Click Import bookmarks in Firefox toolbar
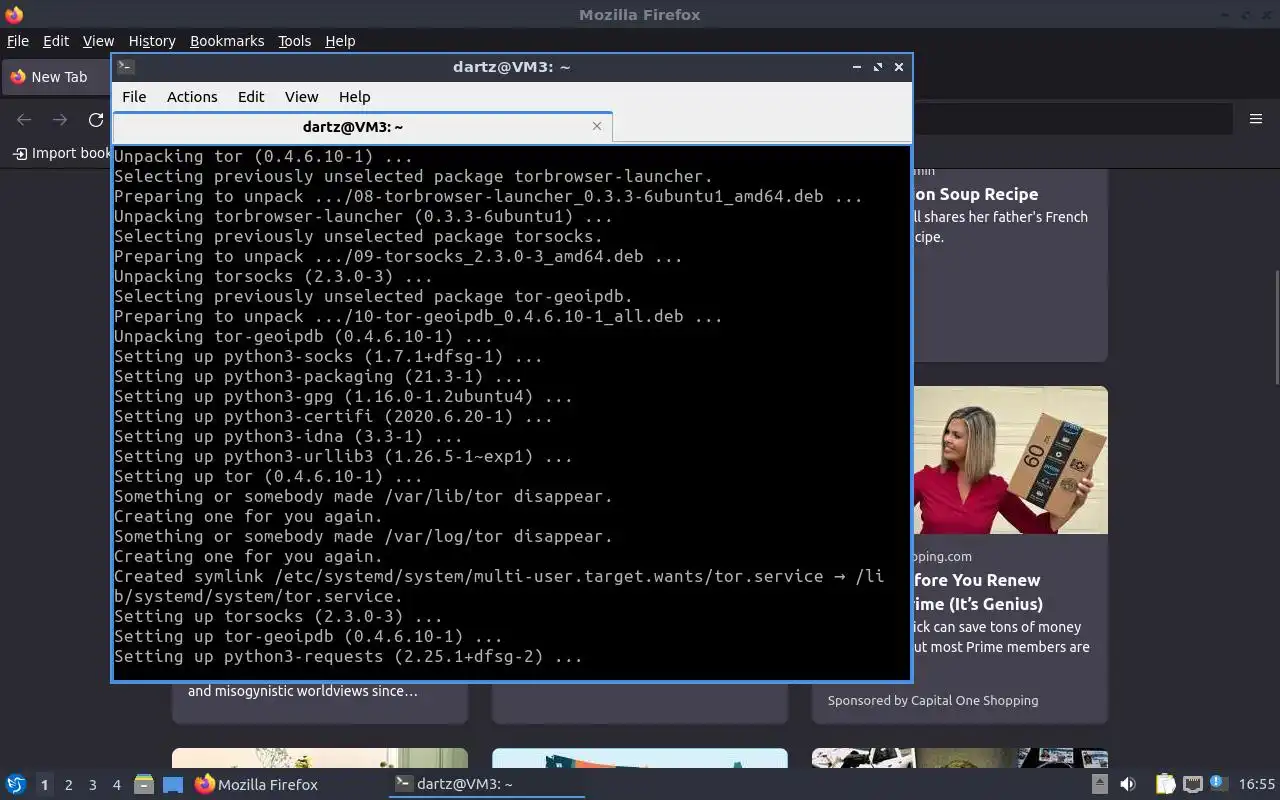 [62, 153]
